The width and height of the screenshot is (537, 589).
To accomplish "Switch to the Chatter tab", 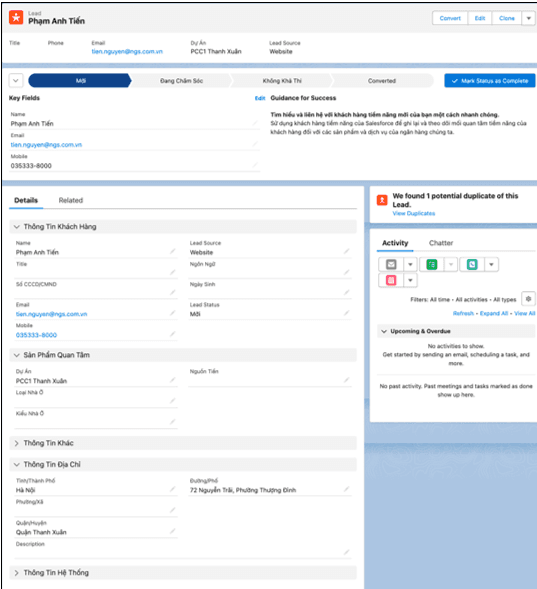I will 441,243.
